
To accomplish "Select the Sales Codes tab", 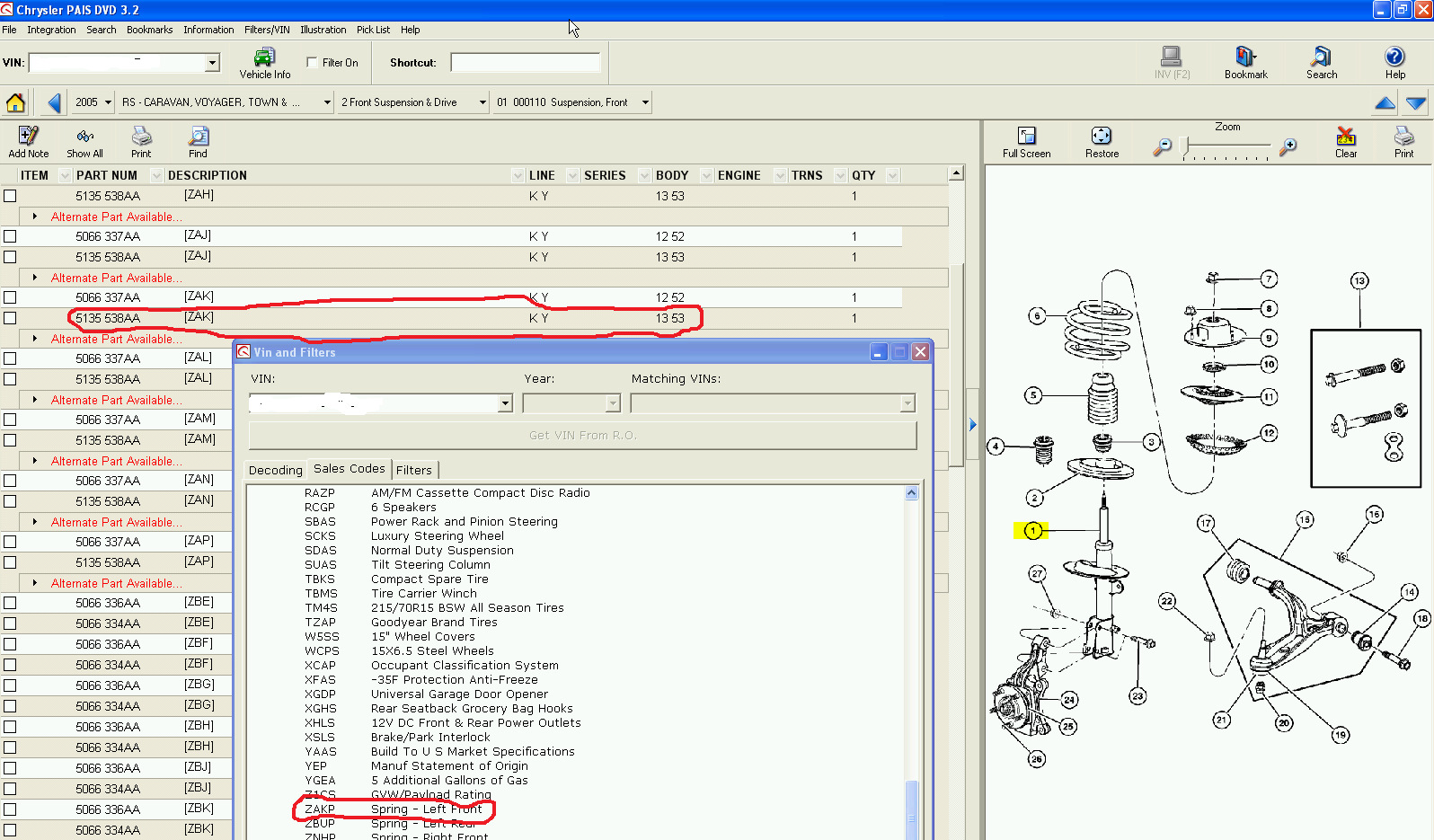I will coord(349,468).
